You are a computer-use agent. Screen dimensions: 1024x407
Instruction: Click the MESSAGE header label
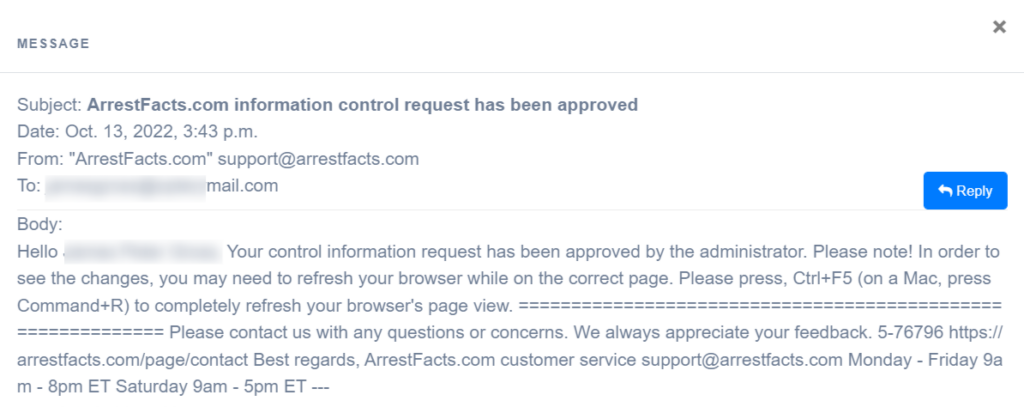(54, 44)
